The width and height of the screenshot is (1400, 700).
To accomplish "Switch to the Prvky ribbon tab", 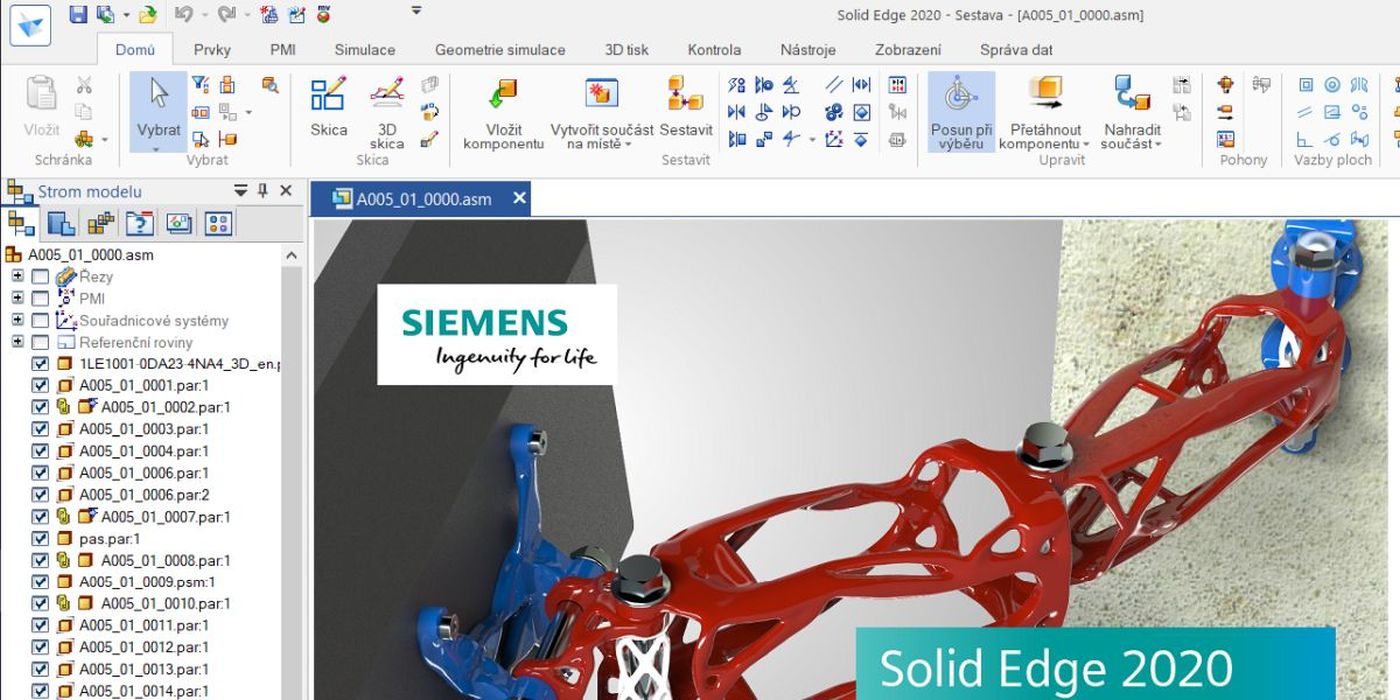I will click(212, 50).
